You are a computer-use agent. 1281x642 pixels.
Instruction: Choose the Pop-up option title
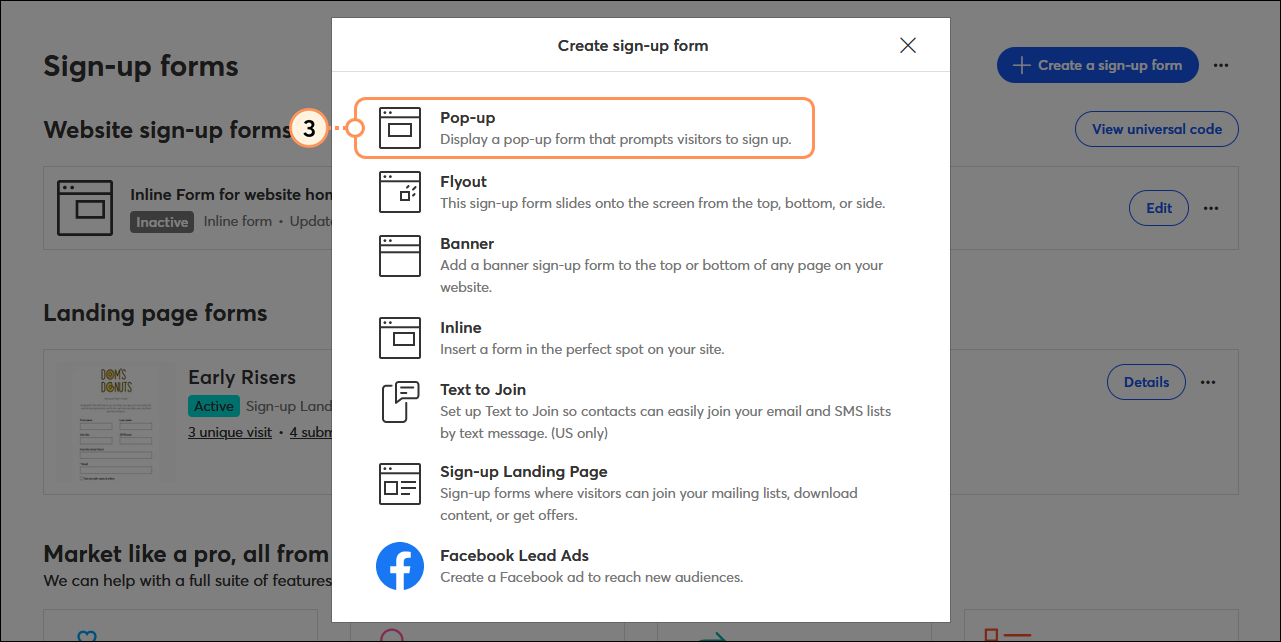click(x=467, y=118)
